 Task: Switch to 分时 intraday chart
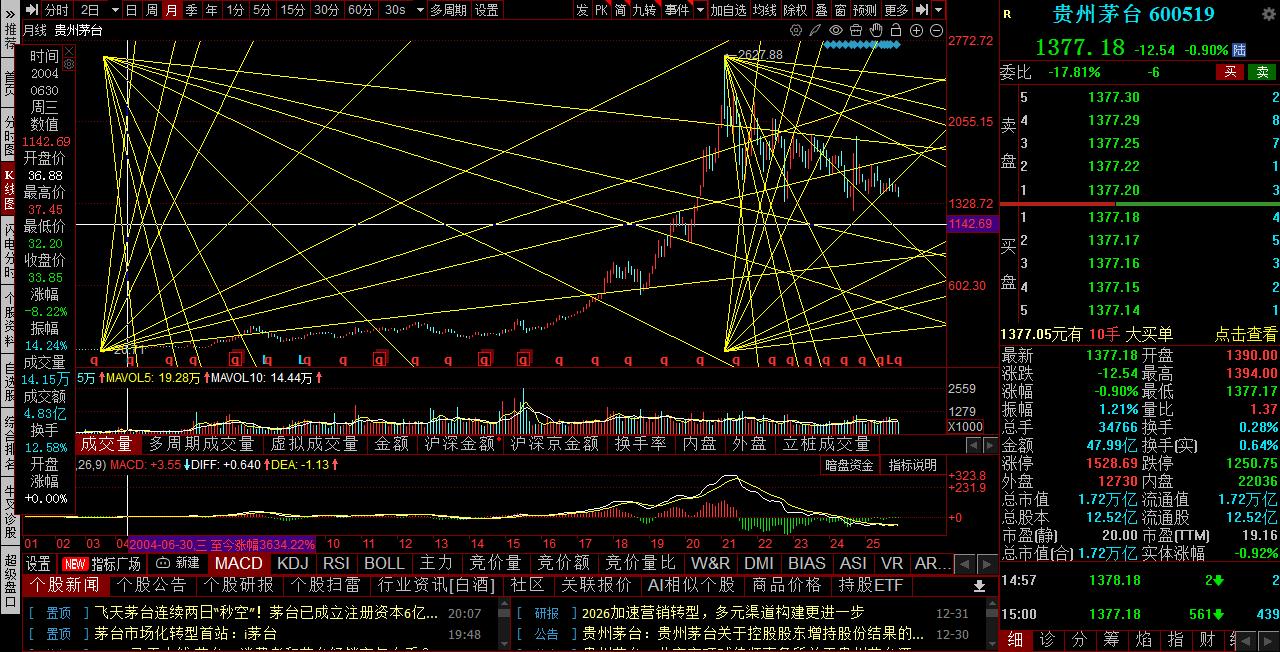[58, 10]
